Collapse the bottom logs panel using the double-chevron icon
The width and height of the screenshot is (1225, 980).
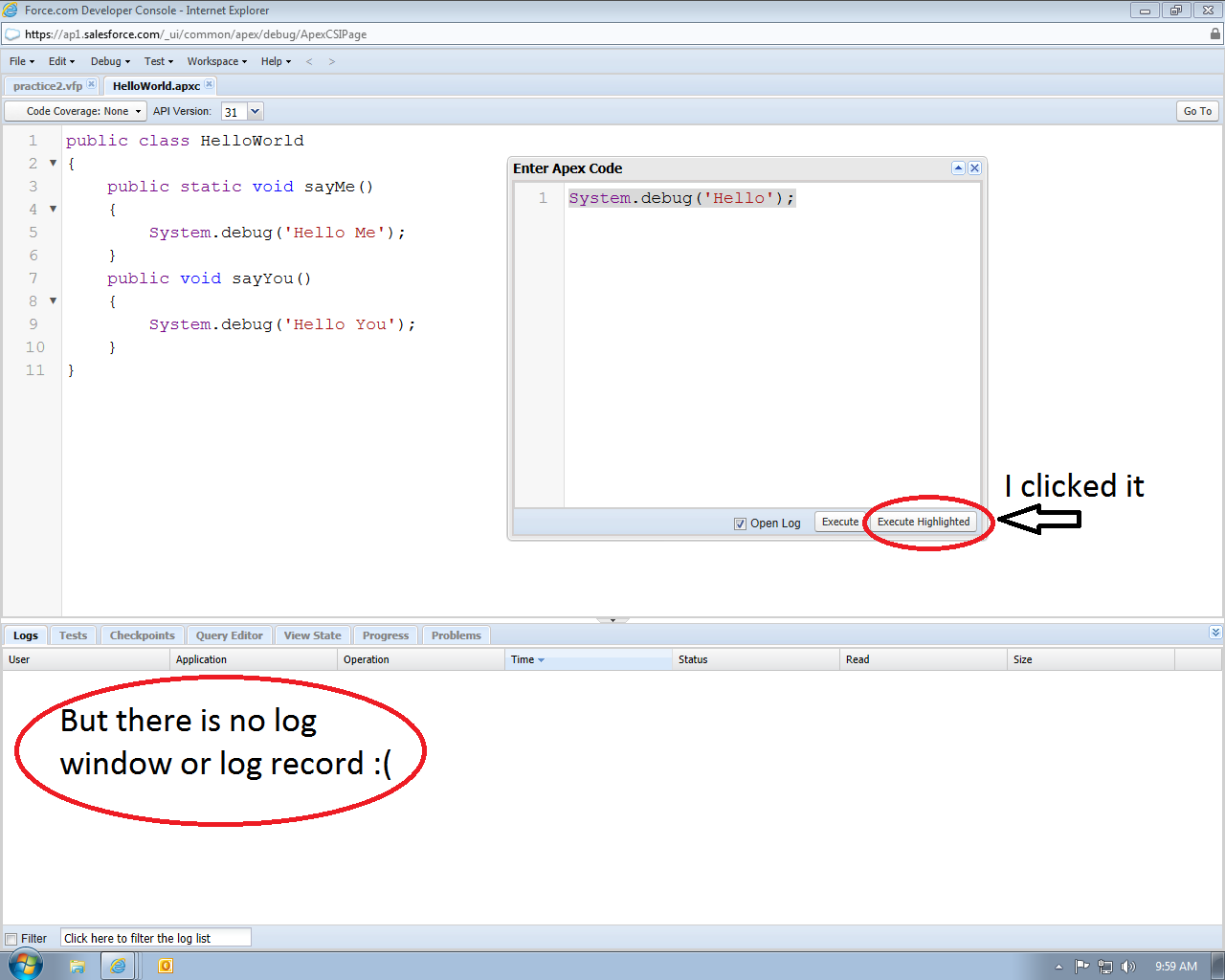(x=1215, y=633)
